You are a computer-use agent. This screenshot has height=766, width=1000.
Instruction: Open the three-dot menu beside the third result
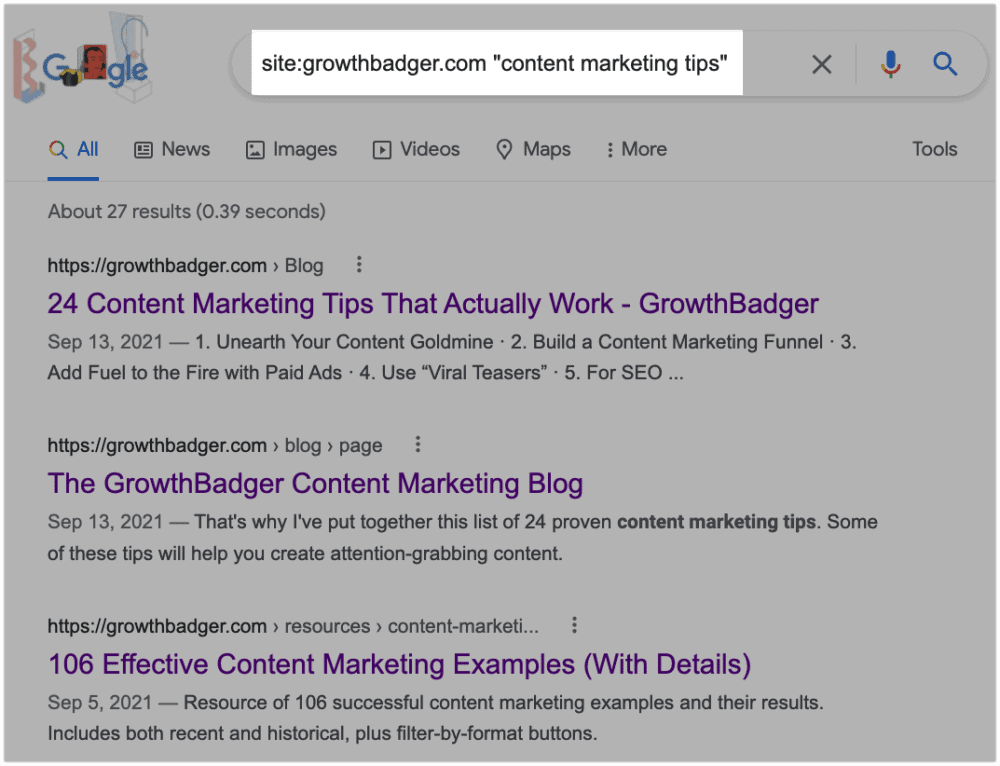(574, 624)
